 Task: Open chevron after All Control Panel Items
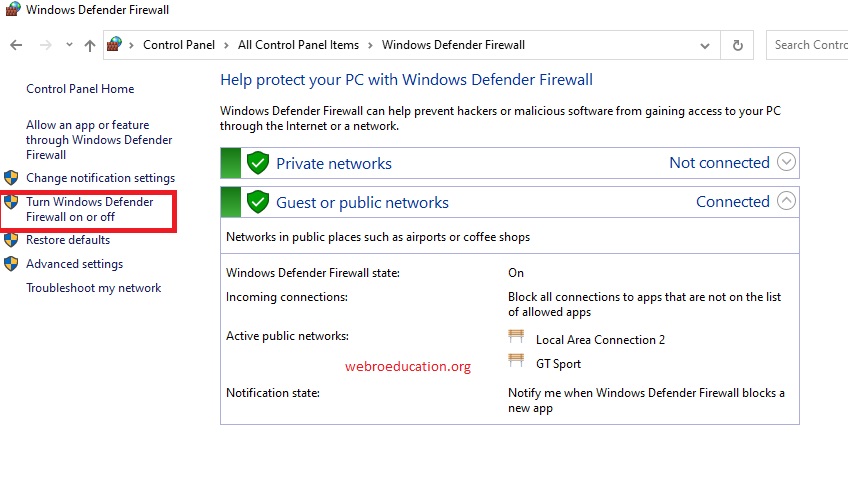(370, 45)
